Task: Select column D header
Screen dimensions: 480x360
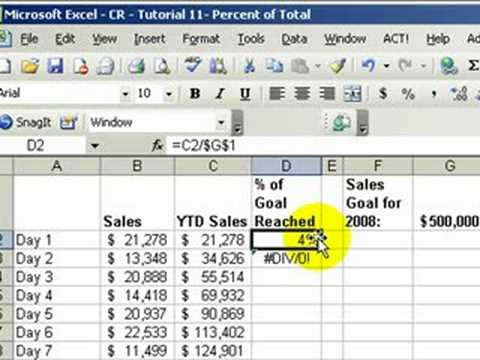Action: pos(286,166)
